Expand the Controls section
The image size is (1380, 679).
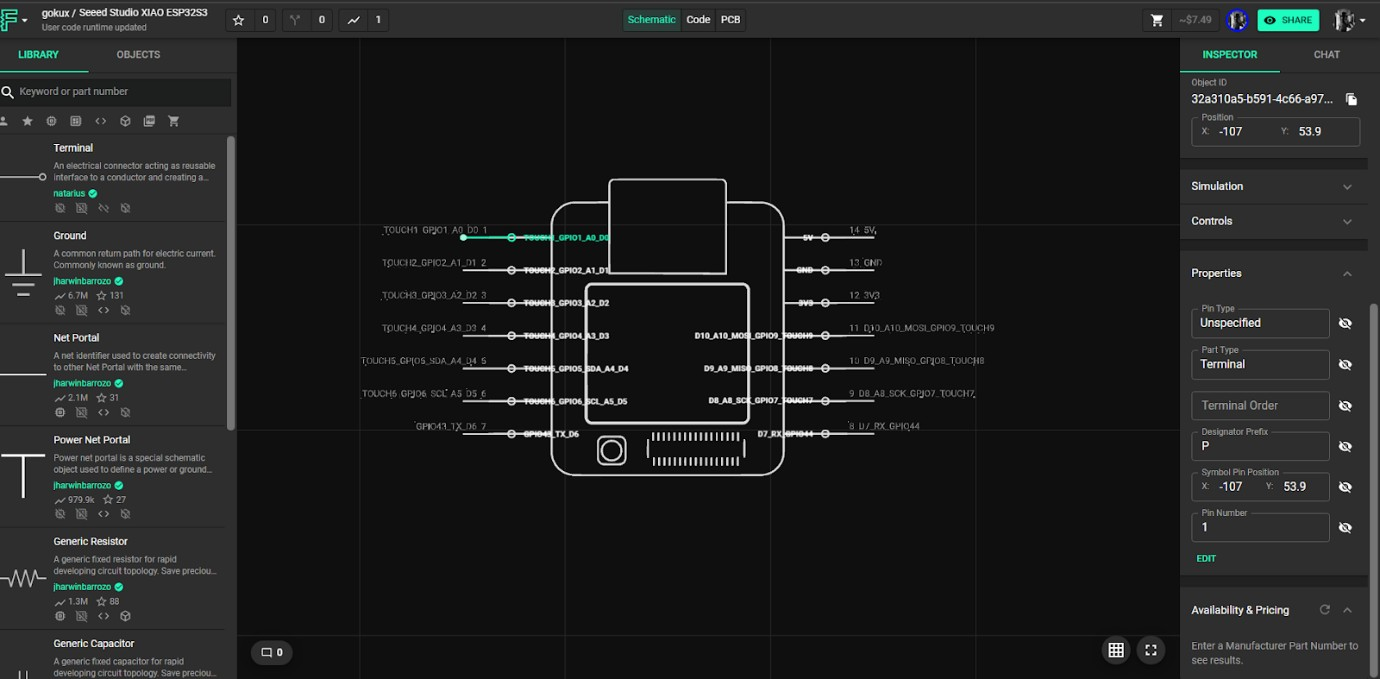(x=1273, y=221)
